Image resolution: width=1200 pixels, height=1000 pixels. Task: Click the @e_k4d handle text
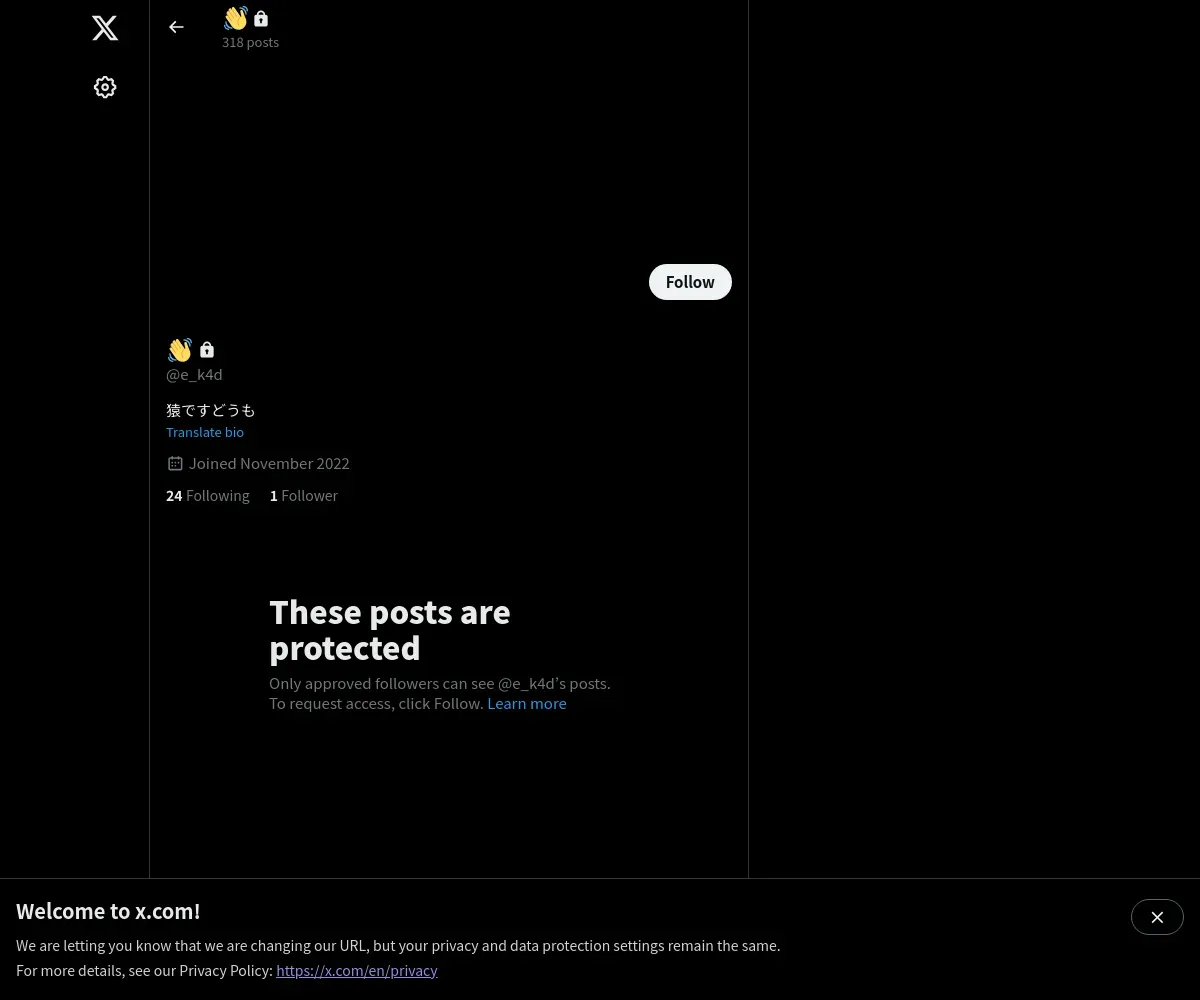[x=194, y=374]
